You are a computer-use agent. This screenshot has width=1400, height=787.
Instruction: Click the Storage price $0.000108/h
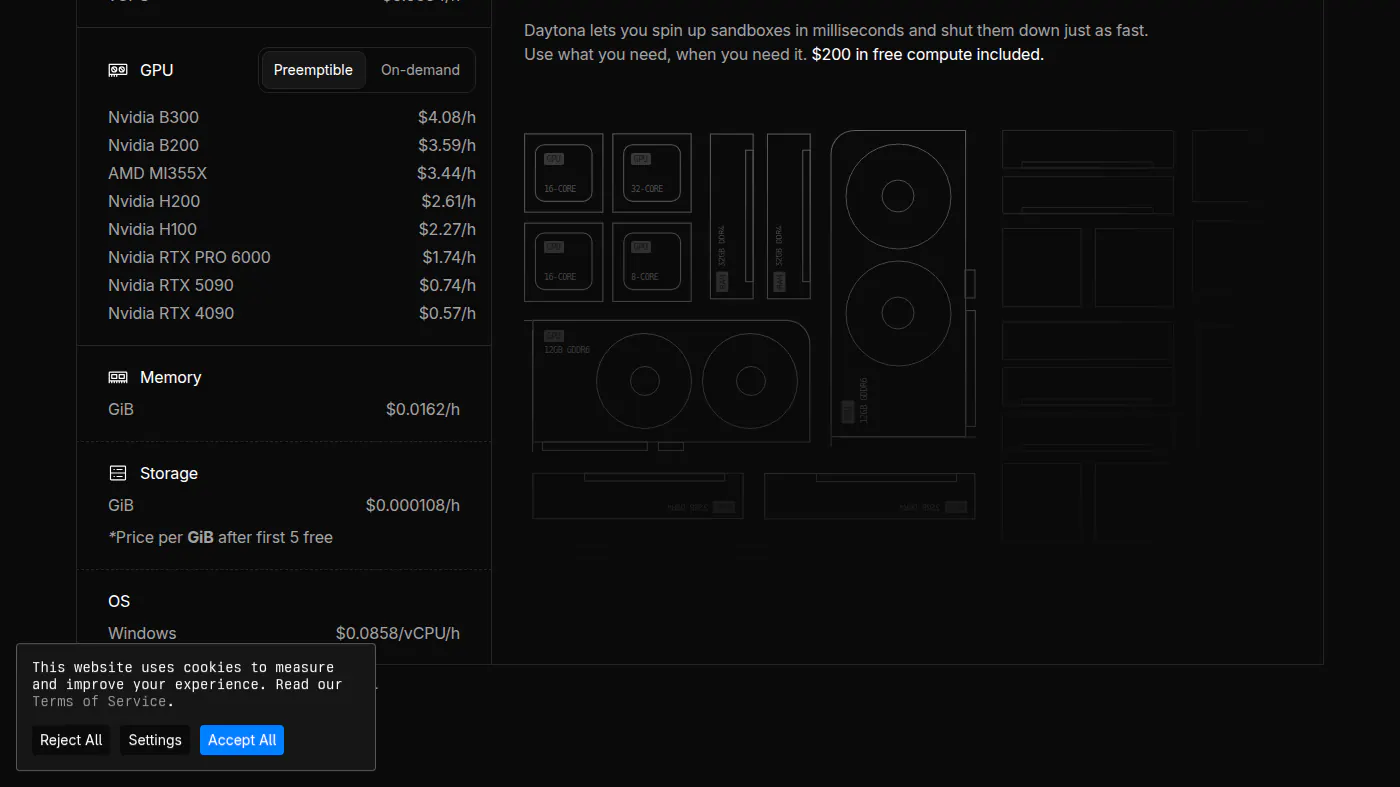click(413, 505)
